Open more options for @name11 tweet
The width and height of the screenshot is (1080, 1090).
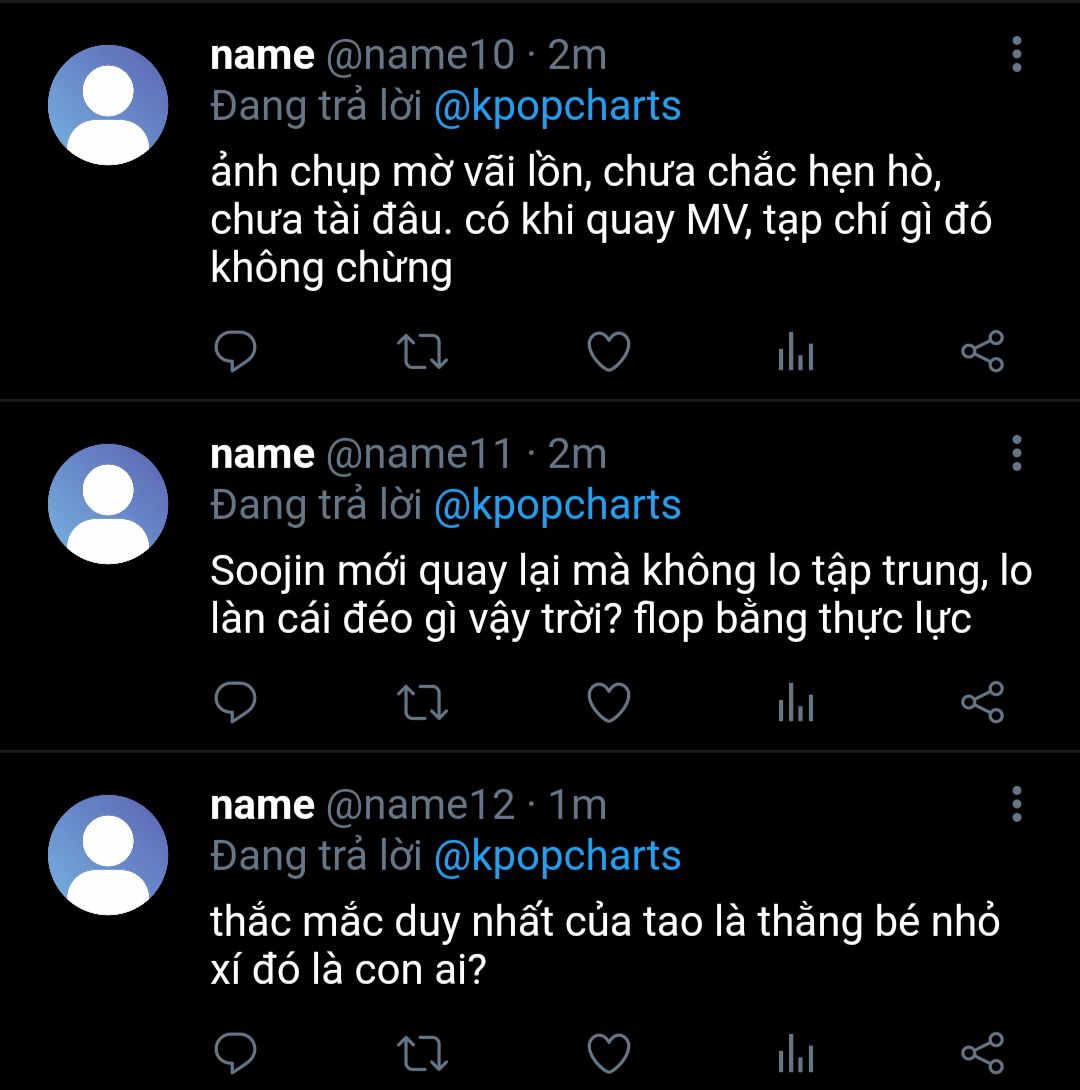coord(1016,454)
